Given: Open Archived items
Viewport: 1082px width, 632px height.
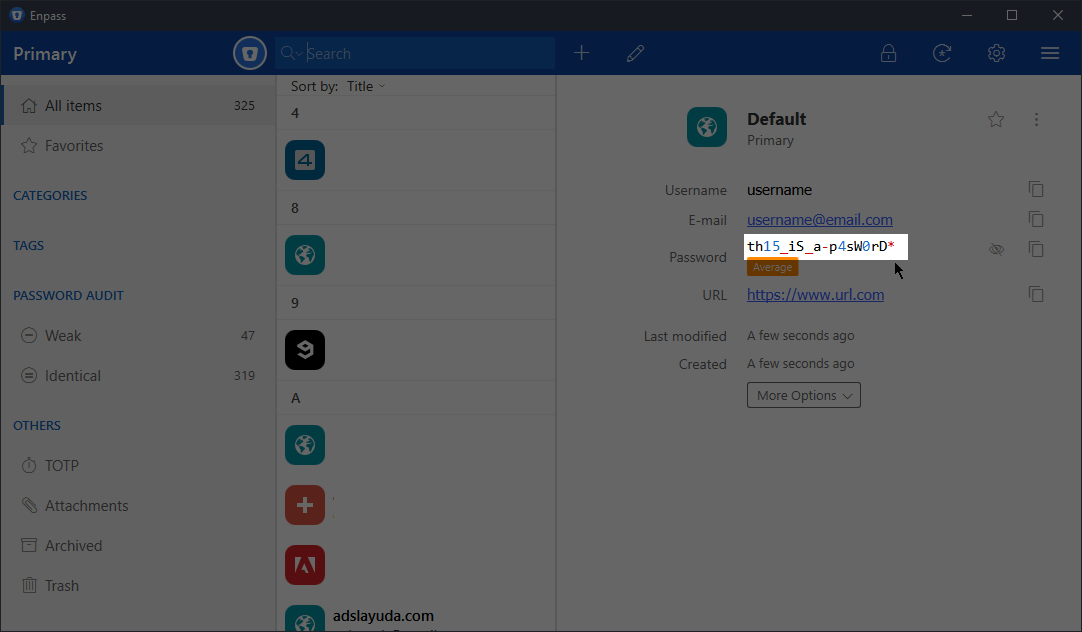Looking at the screenshot, I should pos(138,545).
